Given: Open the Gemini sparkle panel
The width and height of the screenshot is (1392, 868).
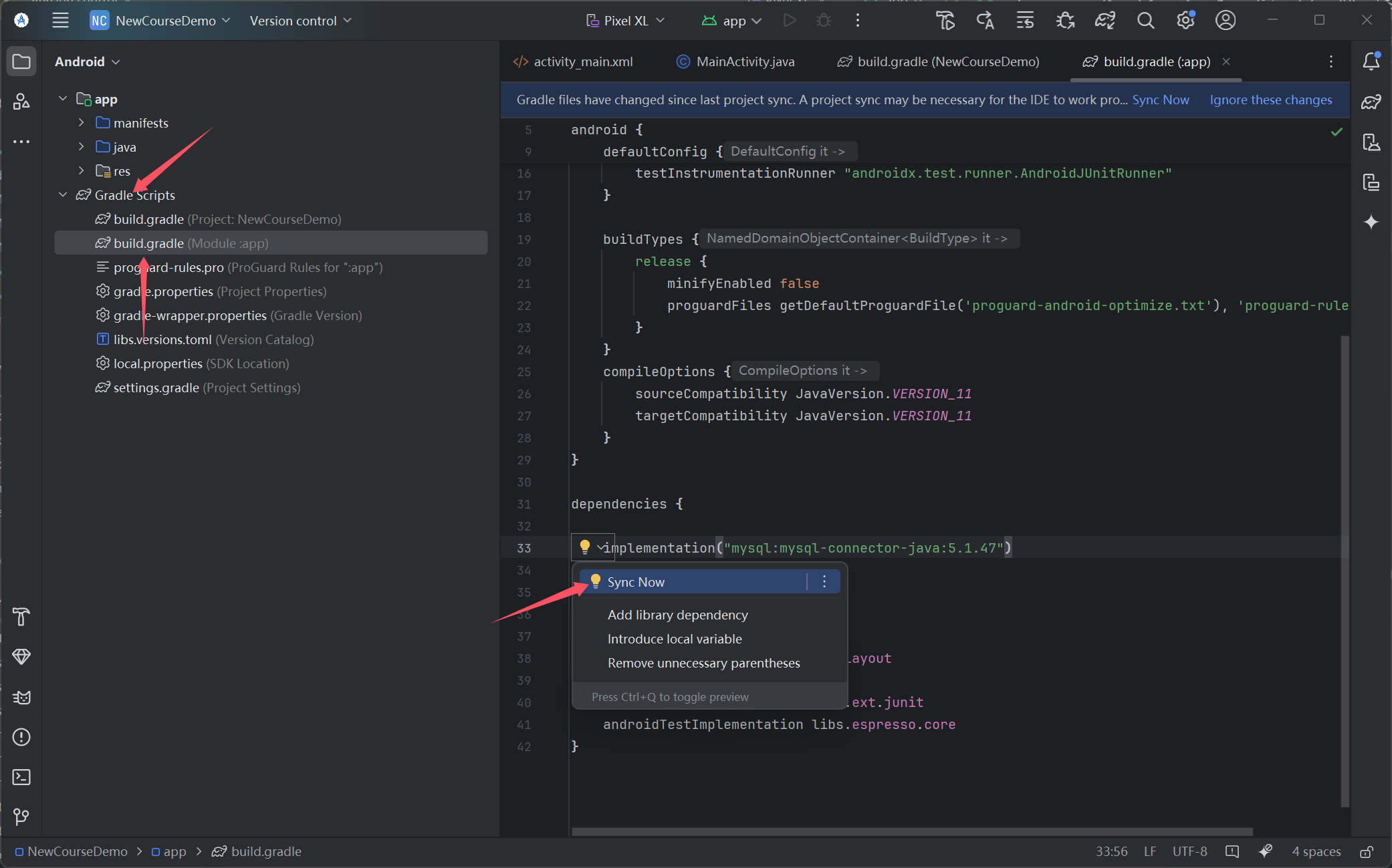Looking at the screenshot, I should pyautogui.click(x=1371, y=222).
